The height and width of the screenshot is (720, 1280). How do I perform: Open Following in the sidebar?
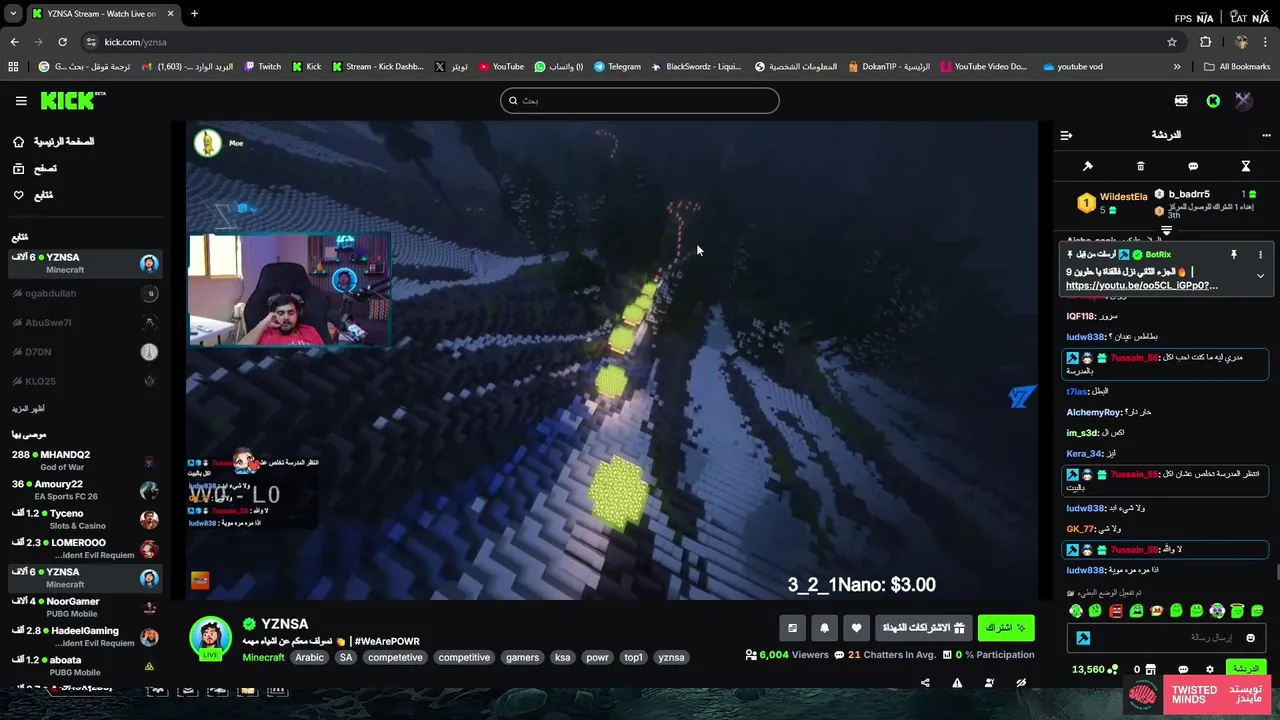point(34,195)
